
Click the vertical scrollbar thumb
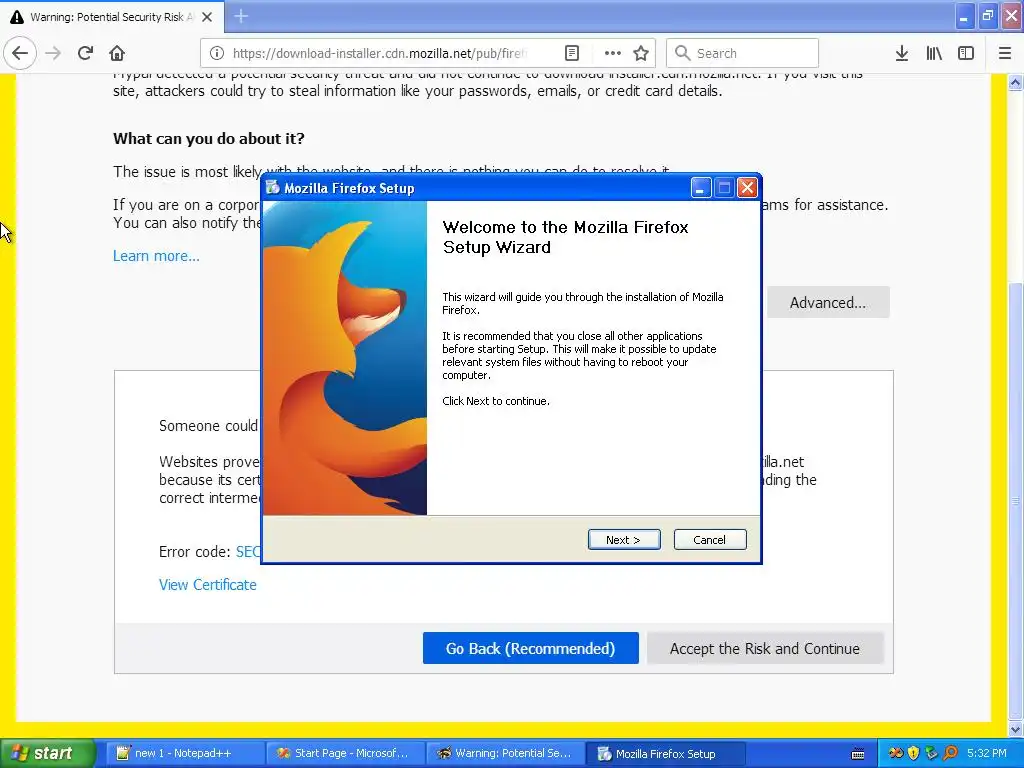pos(1016,500)
